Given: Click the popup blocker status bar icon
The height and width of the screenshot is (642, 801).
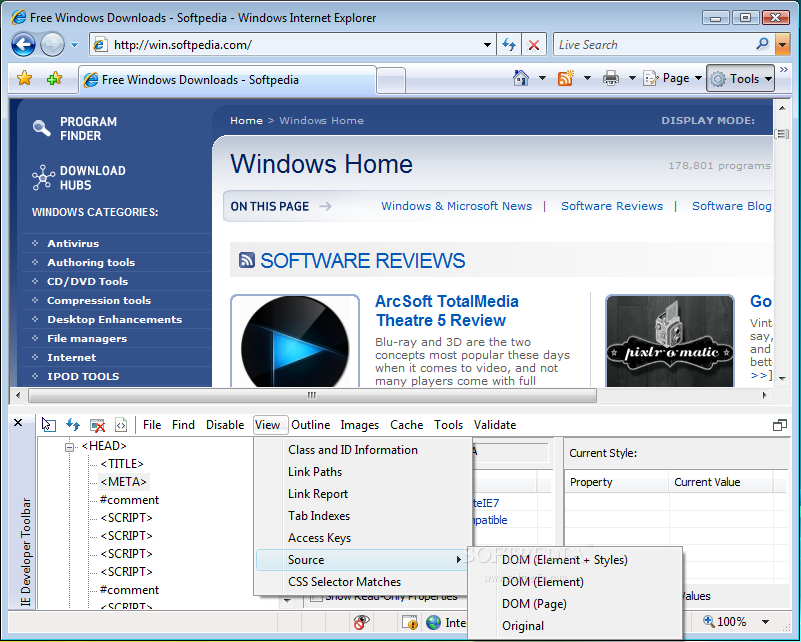Looking at the screenshot, I should (361, 622).
